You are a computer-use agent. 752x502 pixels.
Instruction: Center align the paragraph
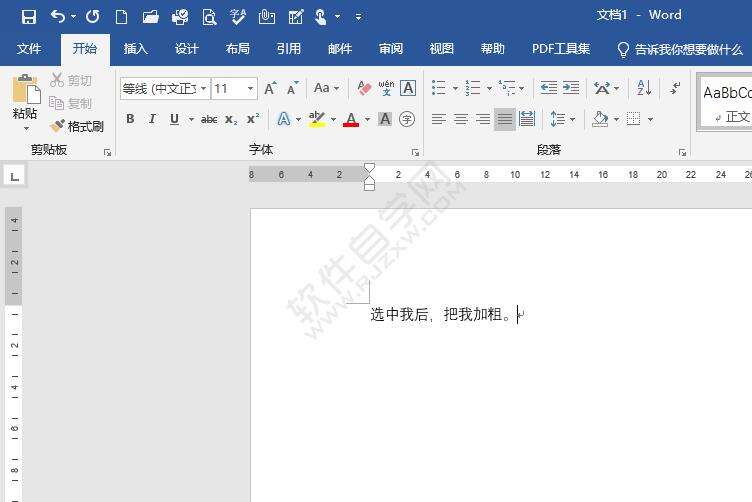[x=461, y=119]
